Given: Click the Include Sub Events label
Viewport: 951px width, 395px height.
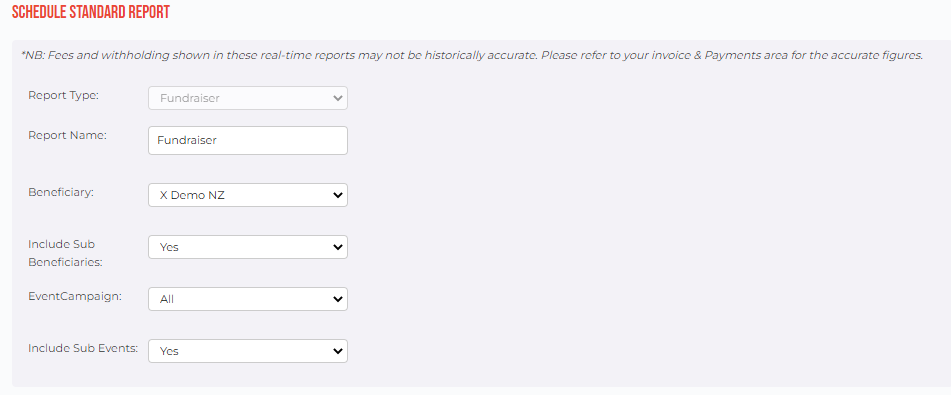Looking at the screenshot, I should [x=83, y=348].
